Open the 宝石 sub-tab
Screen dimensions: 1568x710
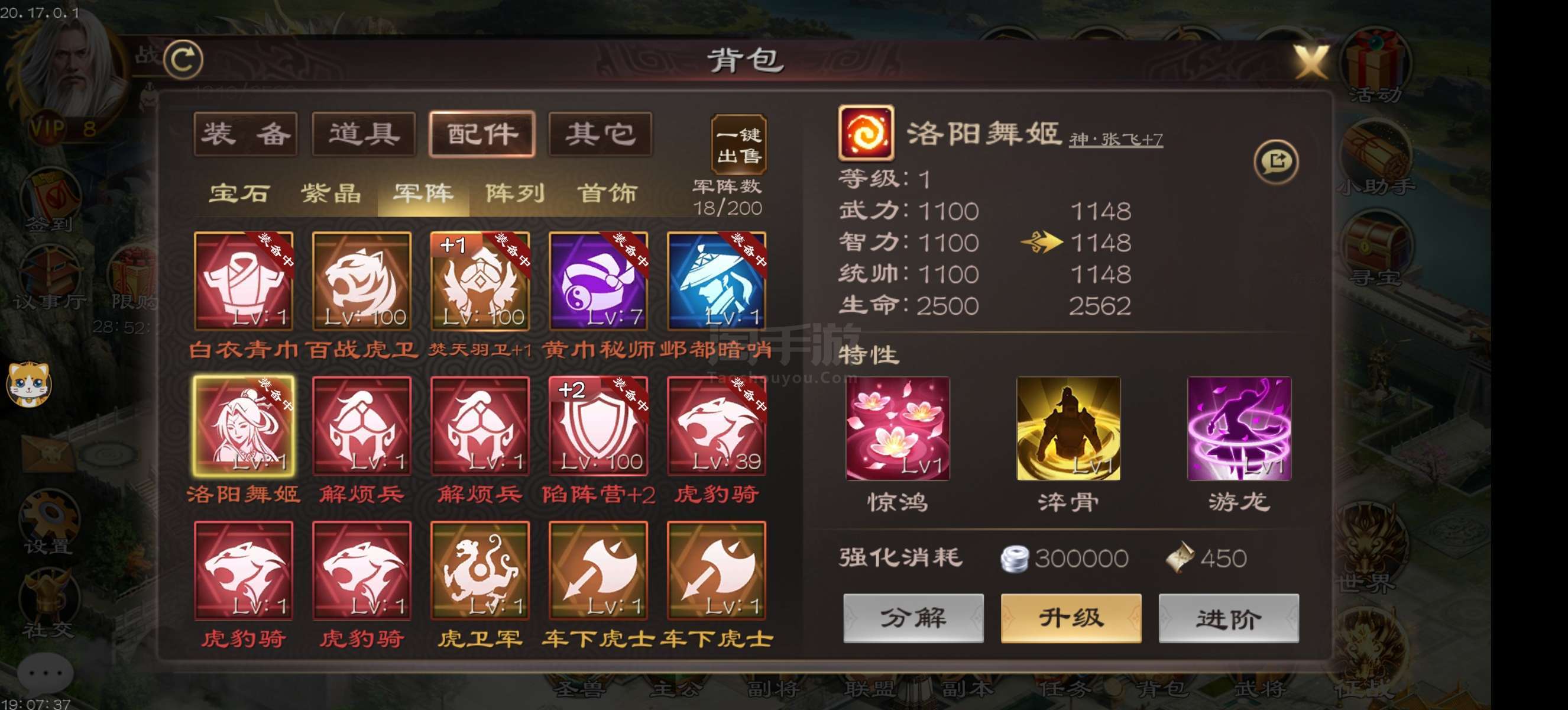click(x=239, y=193)
